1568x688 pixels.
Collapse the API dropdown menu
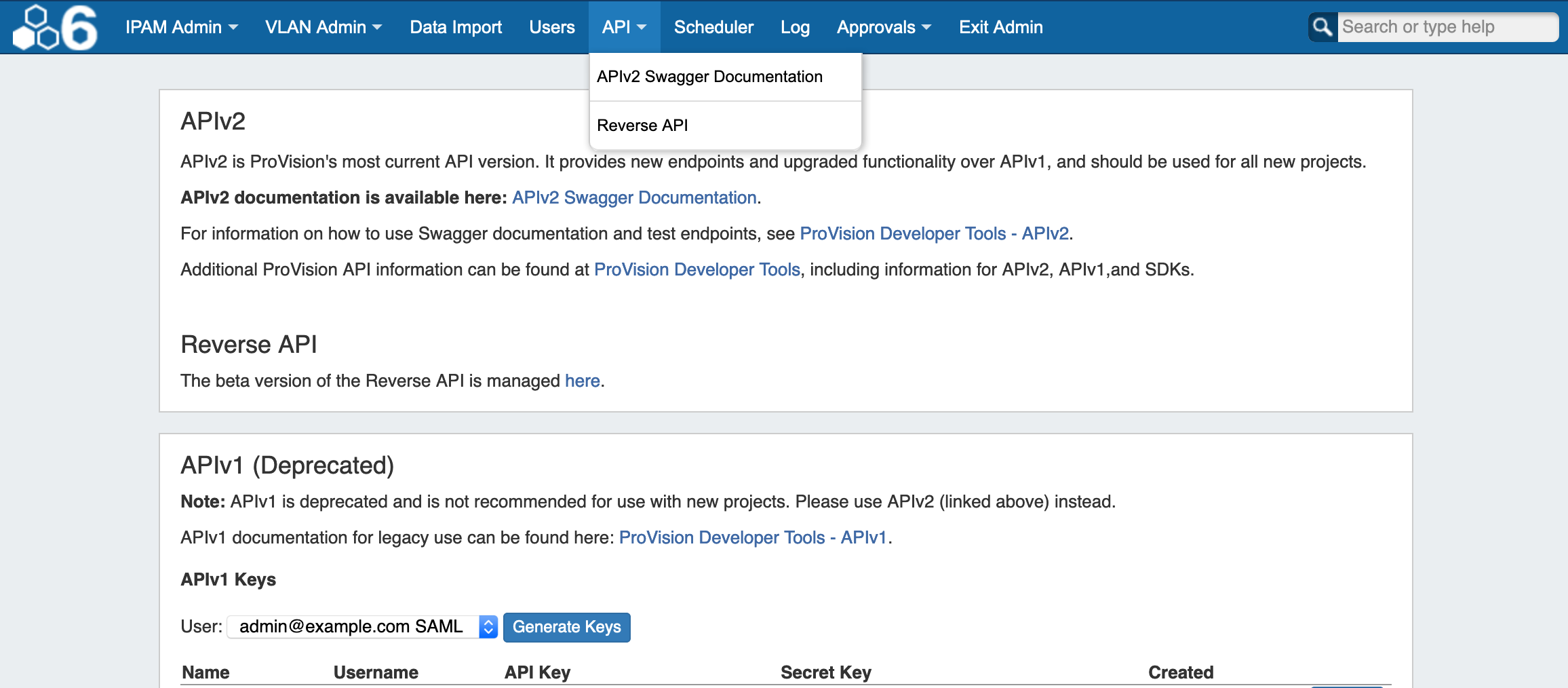[623, 27]
